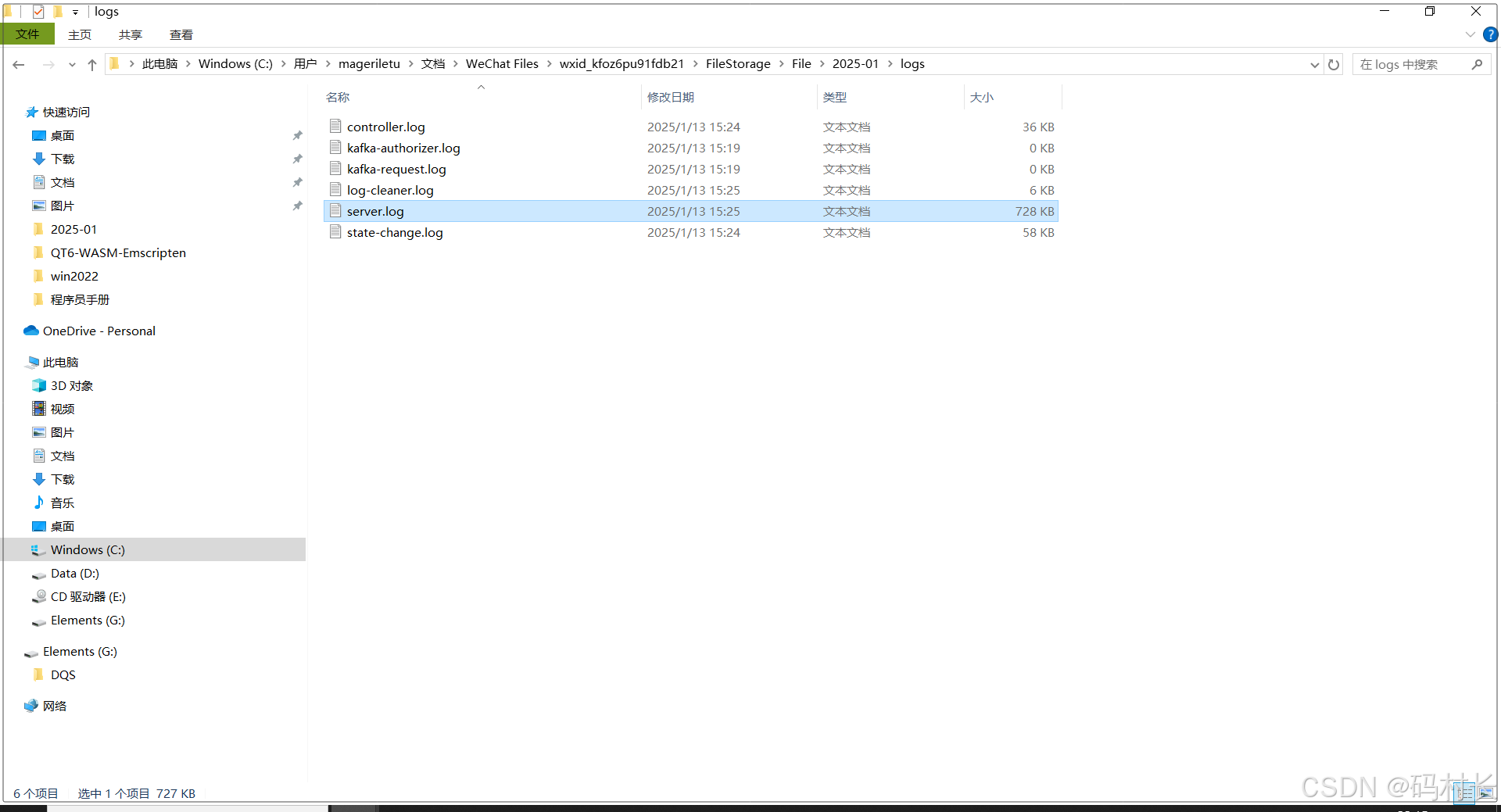The height and width of the screenshot is (812, 1501).
Task: Click the Up one level arrow
Action: (92, 65)
